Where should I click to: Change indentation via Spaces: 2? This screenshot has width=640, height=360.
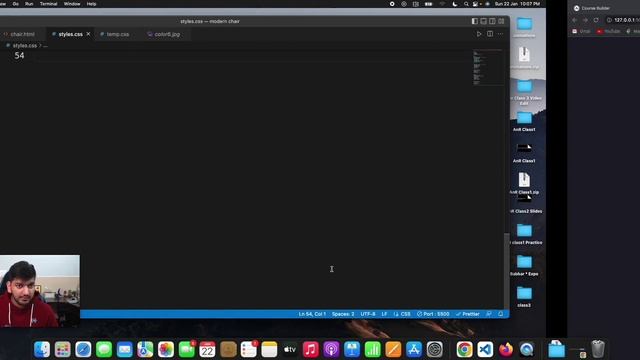343,314
